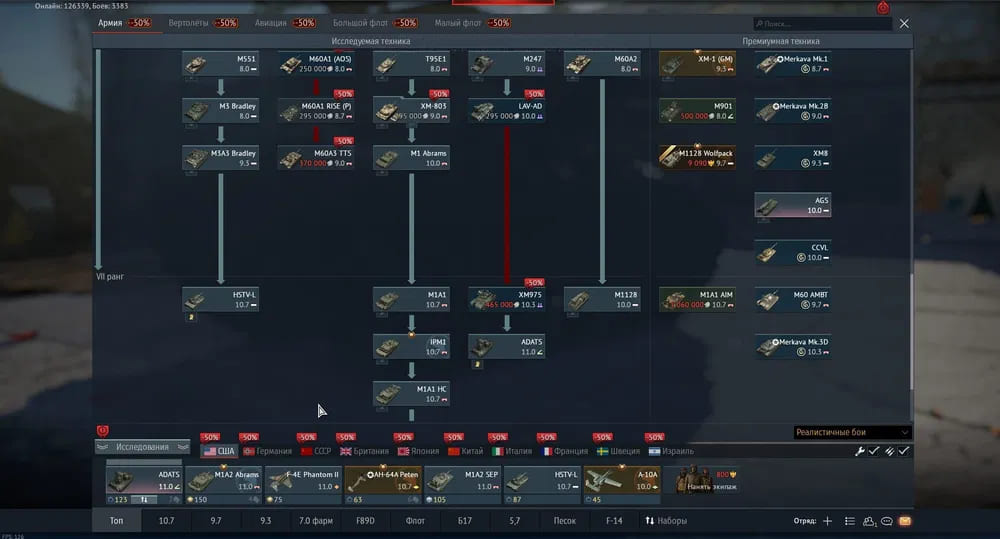Image resolution: width=1000 pixels, height=539 pixels.
Task: Open the Реалистичные бои game mode dropdown
Action: coord(852,432)
